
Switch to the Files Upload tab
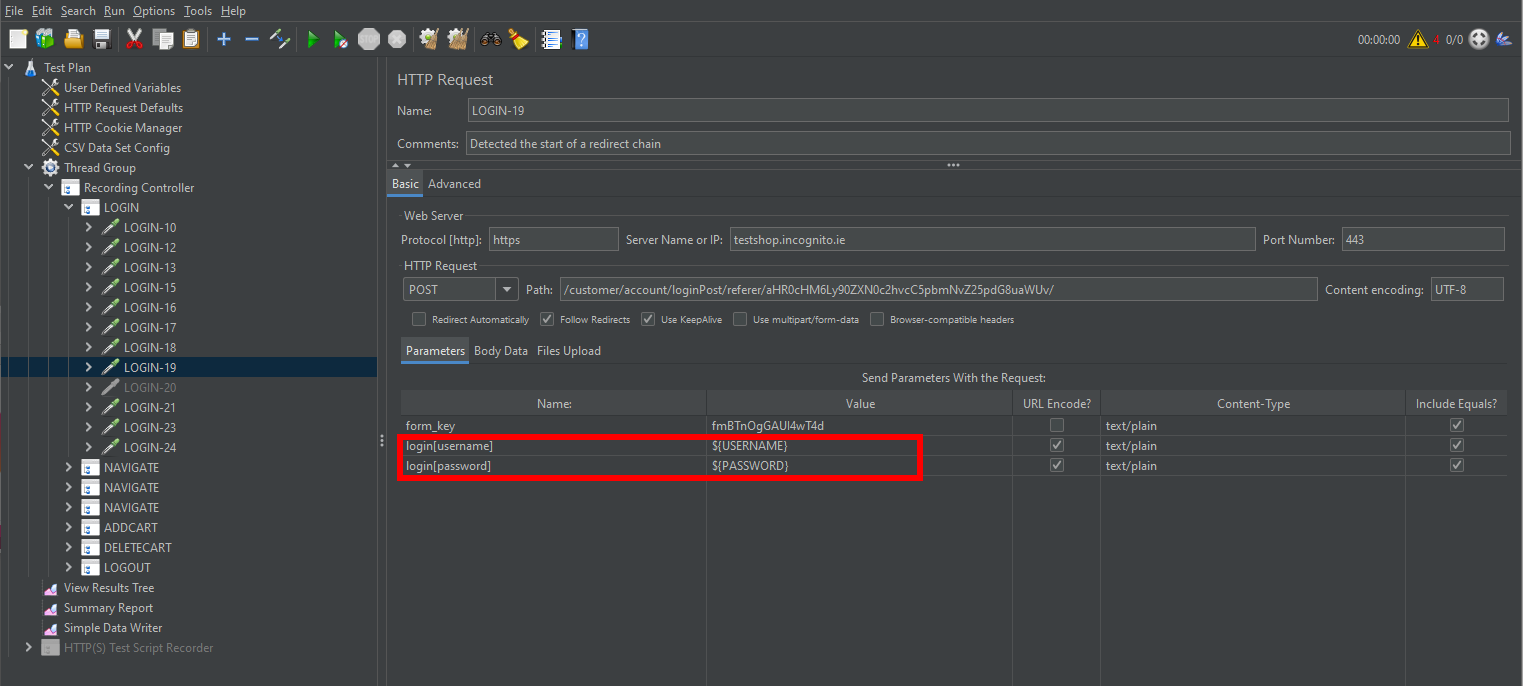[x=569, y=351]
